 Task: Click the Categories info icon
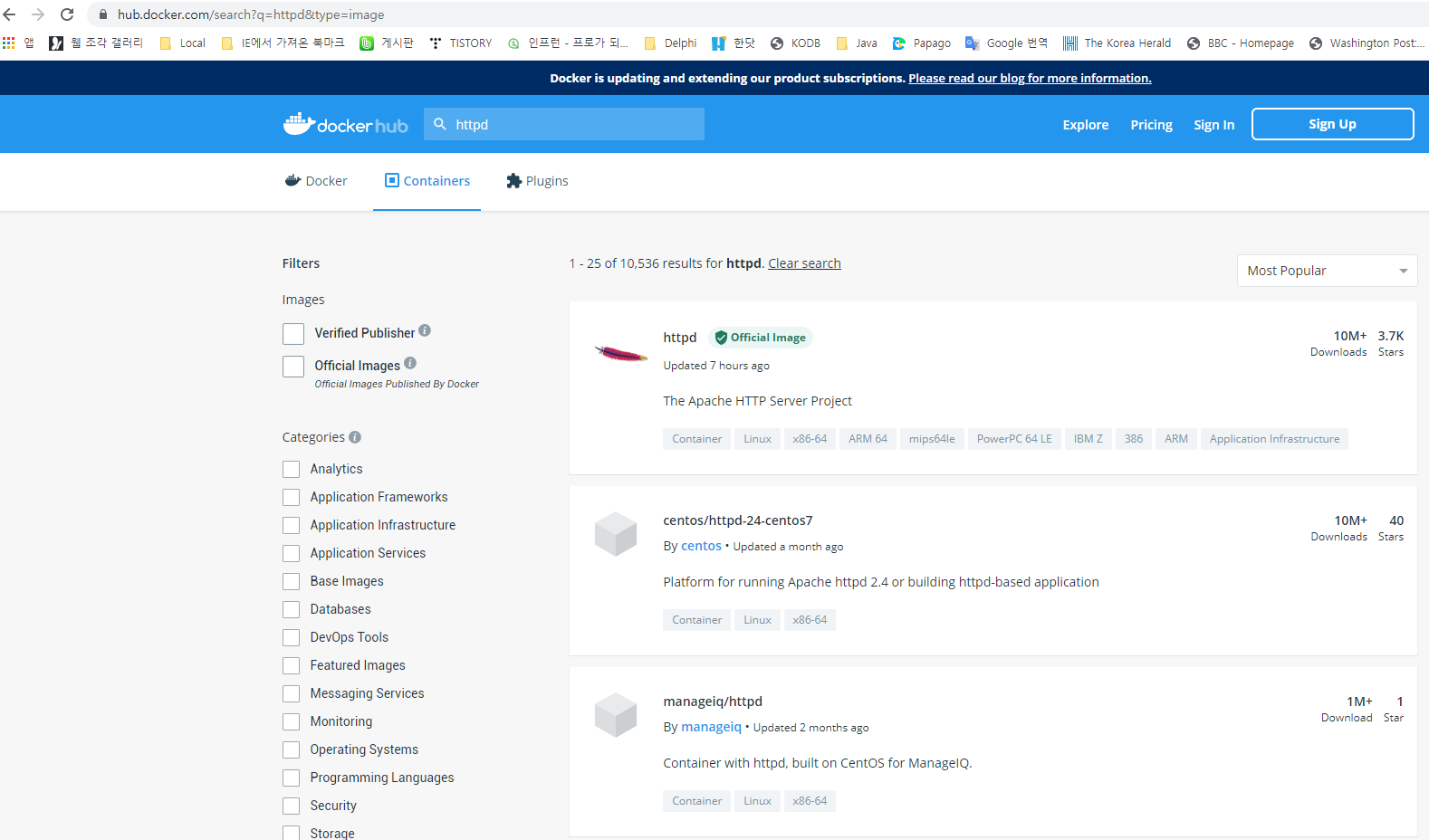tap(355, 436)
